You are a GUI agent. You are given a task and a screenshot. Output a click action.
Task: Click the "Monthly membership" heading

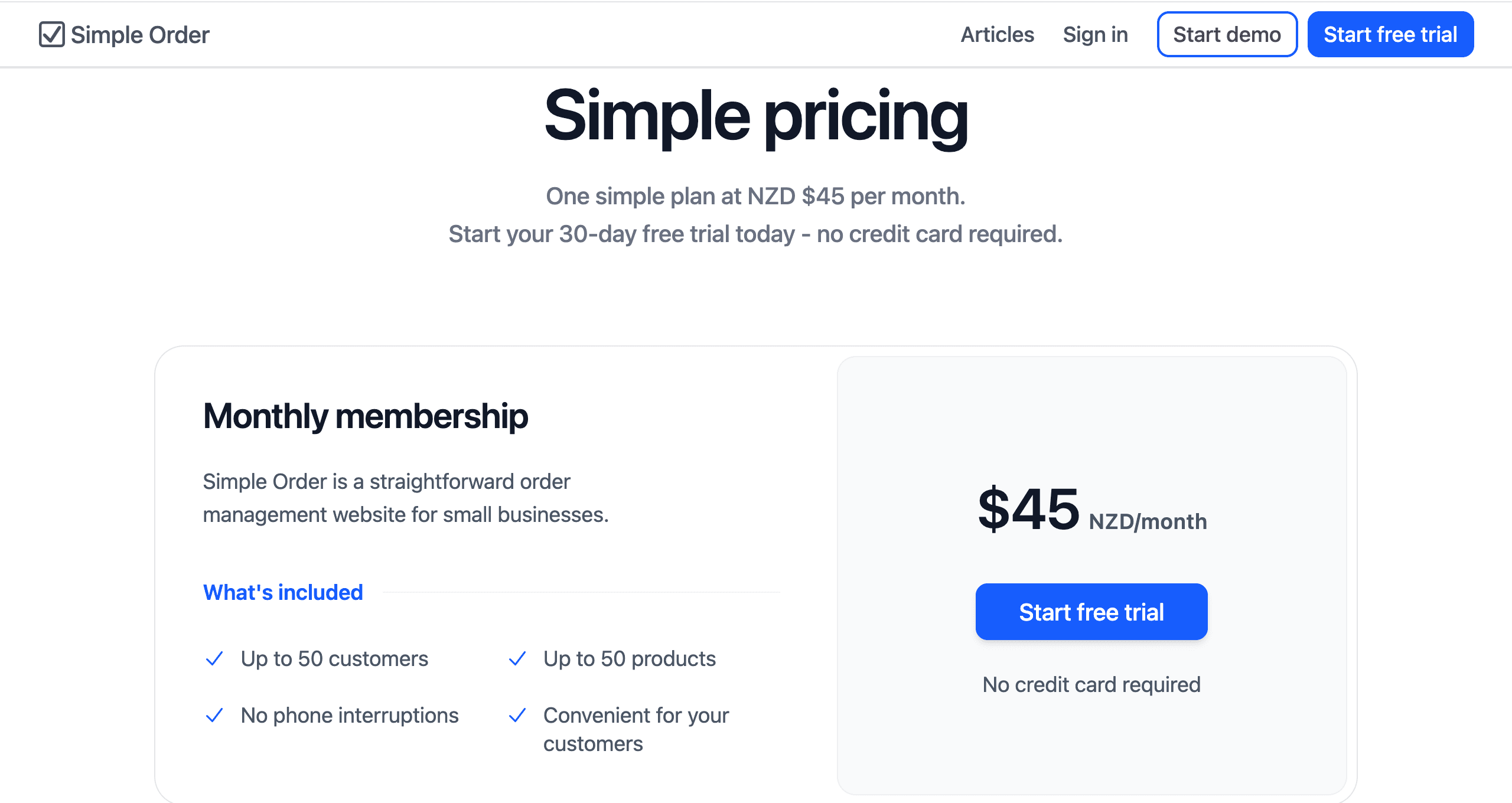tap(366, 416)
